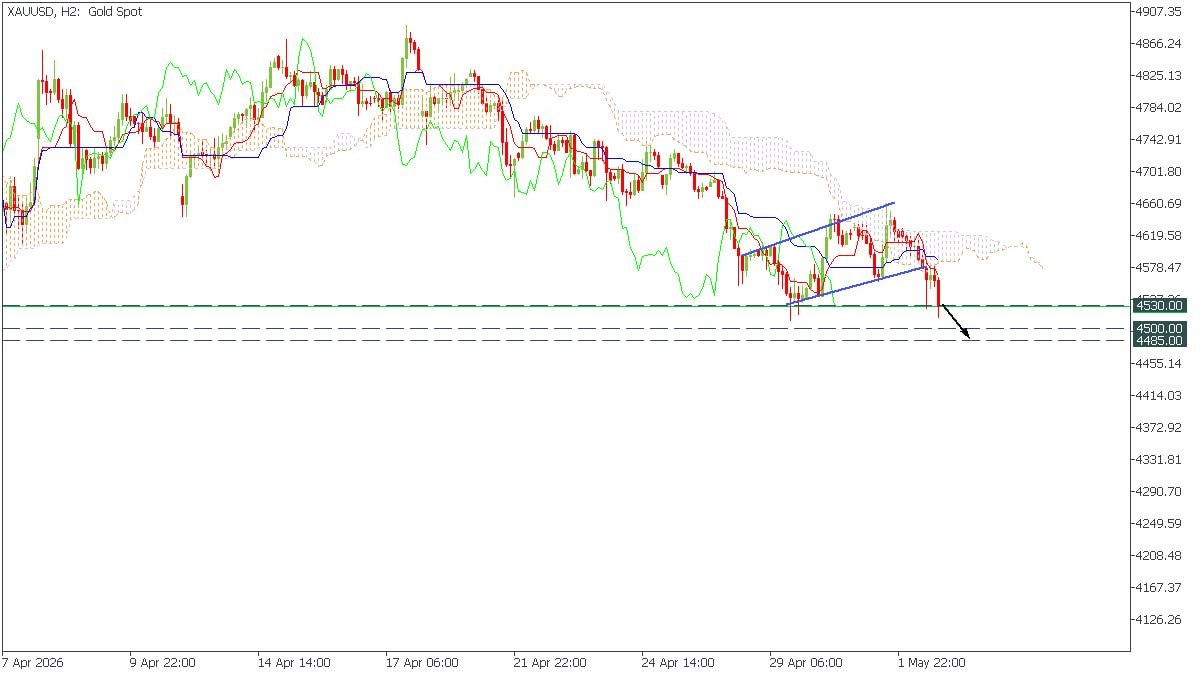Click the 4208.48 price axis value

coord(1160,556)
